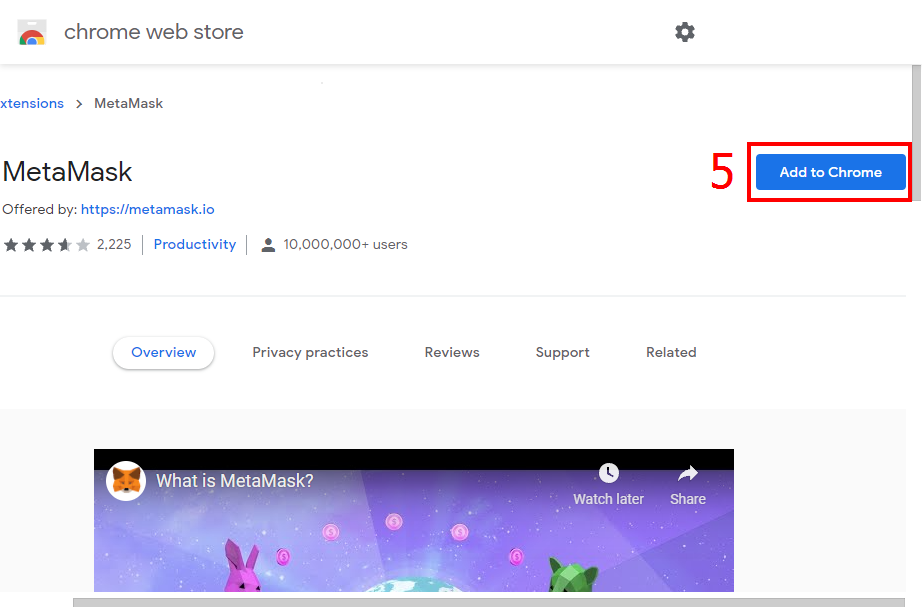Open the https://metamask.io link
The height and width of the screenshot is (608, 922).
[x=148, y=209]
